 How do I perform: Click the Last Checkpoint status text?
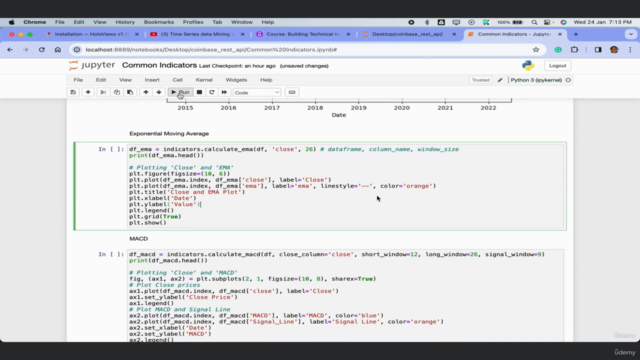(237, 66)
